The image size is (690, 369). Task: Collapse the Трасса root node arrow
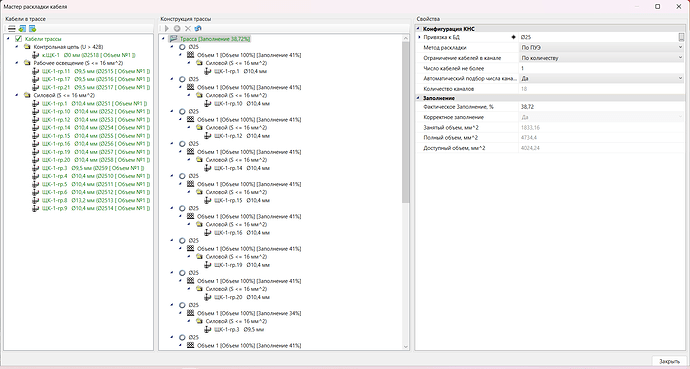pos(164,39)
